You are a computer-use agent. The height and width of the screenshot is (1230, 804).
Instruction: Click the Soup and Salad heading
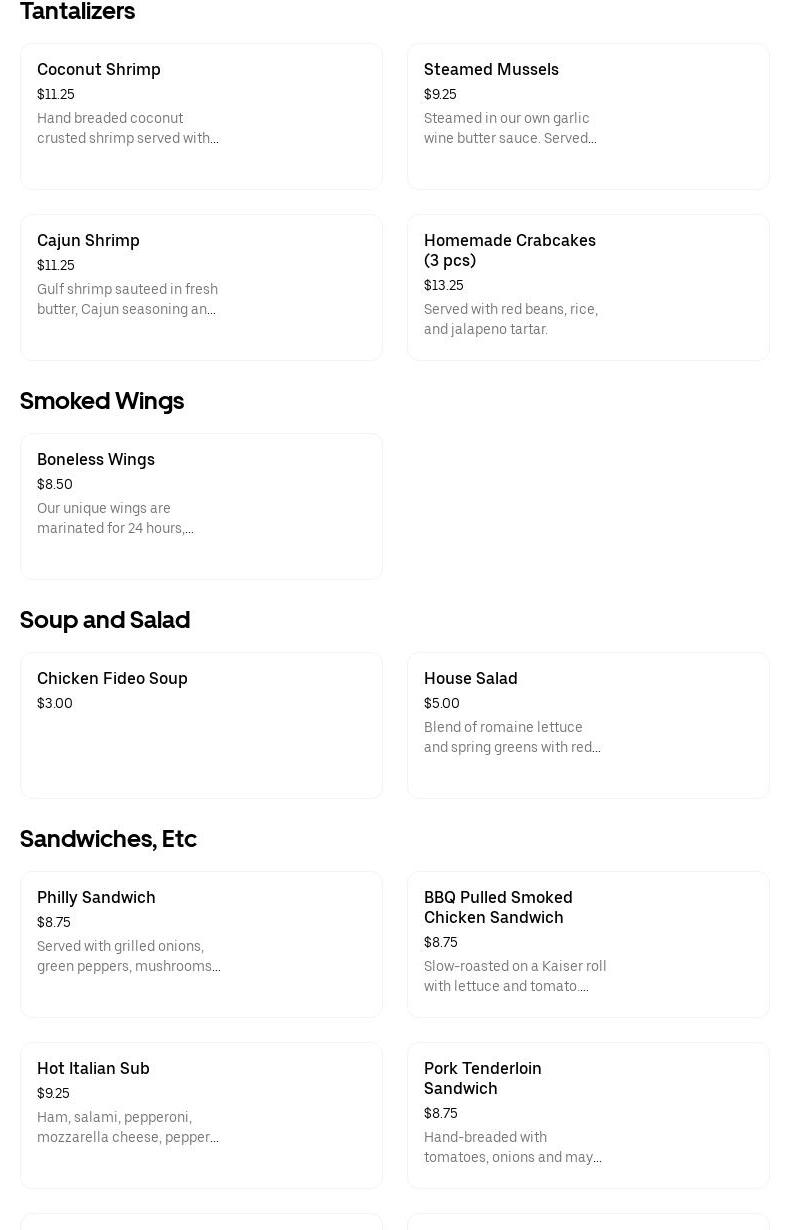pos(105,619)
